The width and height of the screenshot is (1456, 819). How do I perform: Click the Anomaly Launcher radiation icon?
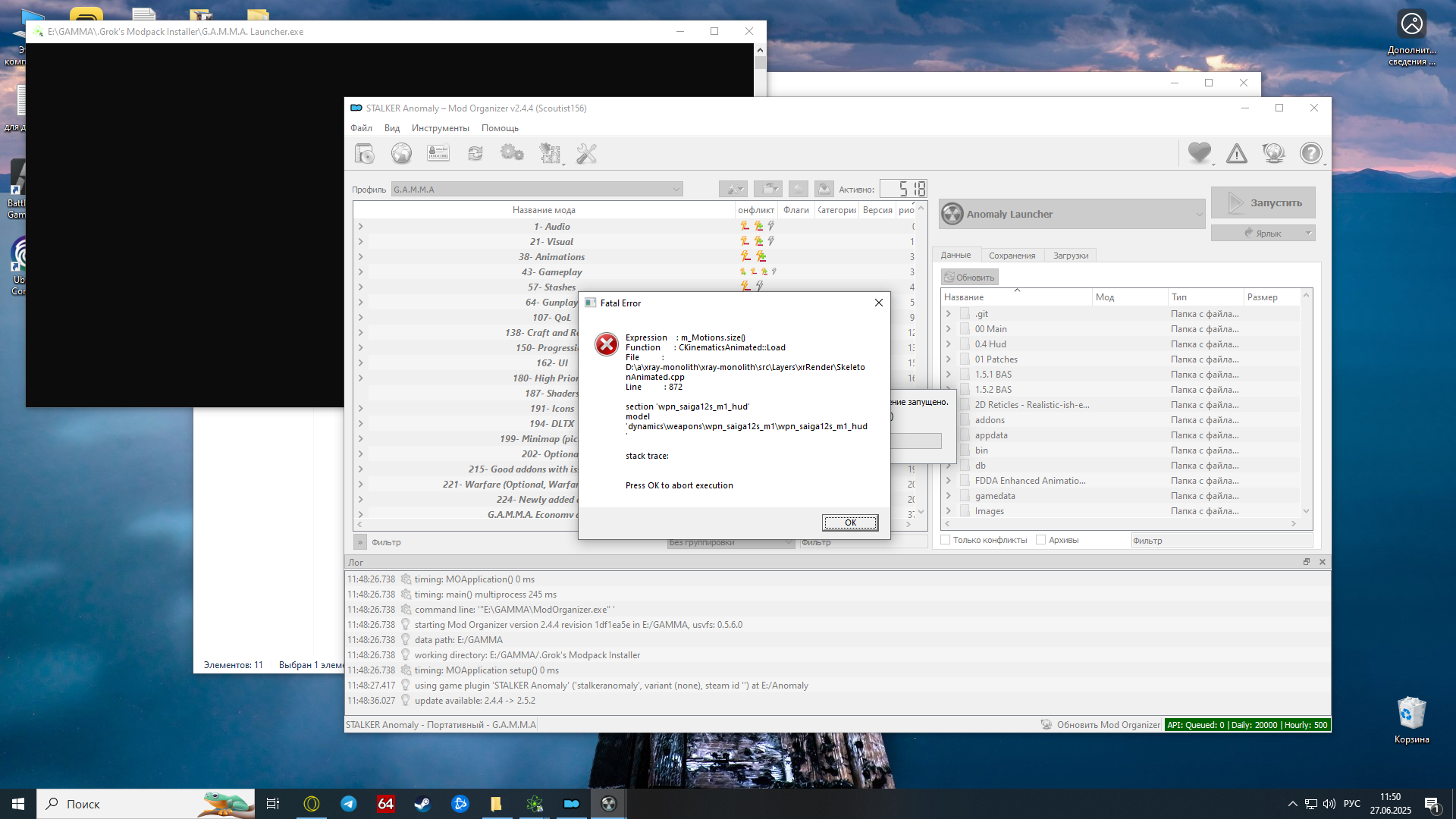click(952, 214)
